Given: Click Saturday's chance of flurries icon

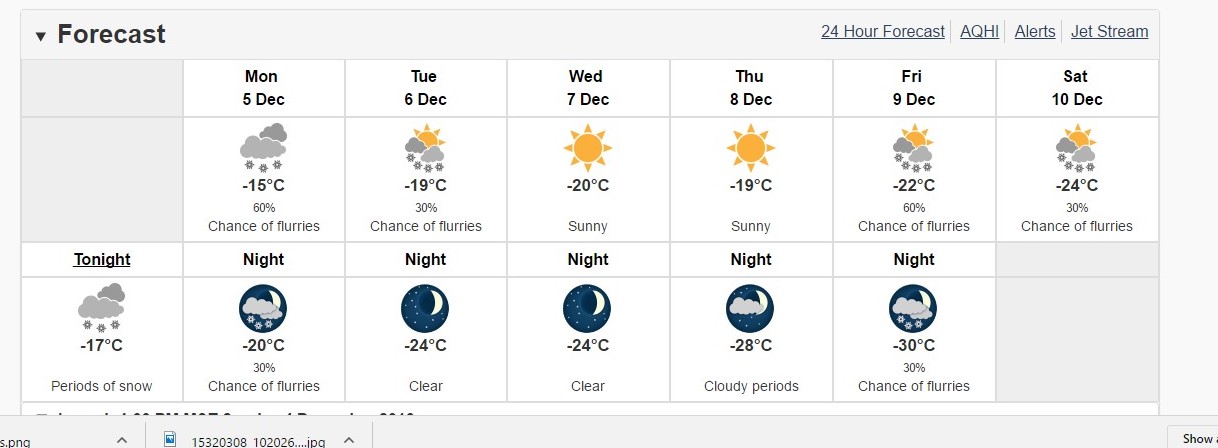Looking at the screenshot, I should click(1076, 147).
